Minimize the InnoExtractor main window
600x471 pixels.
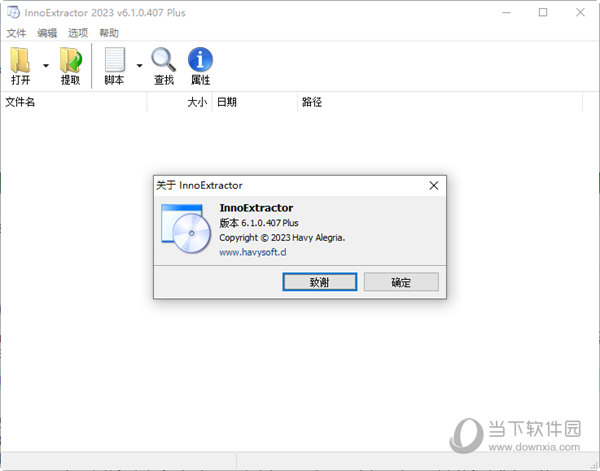[x=506, y=12]
